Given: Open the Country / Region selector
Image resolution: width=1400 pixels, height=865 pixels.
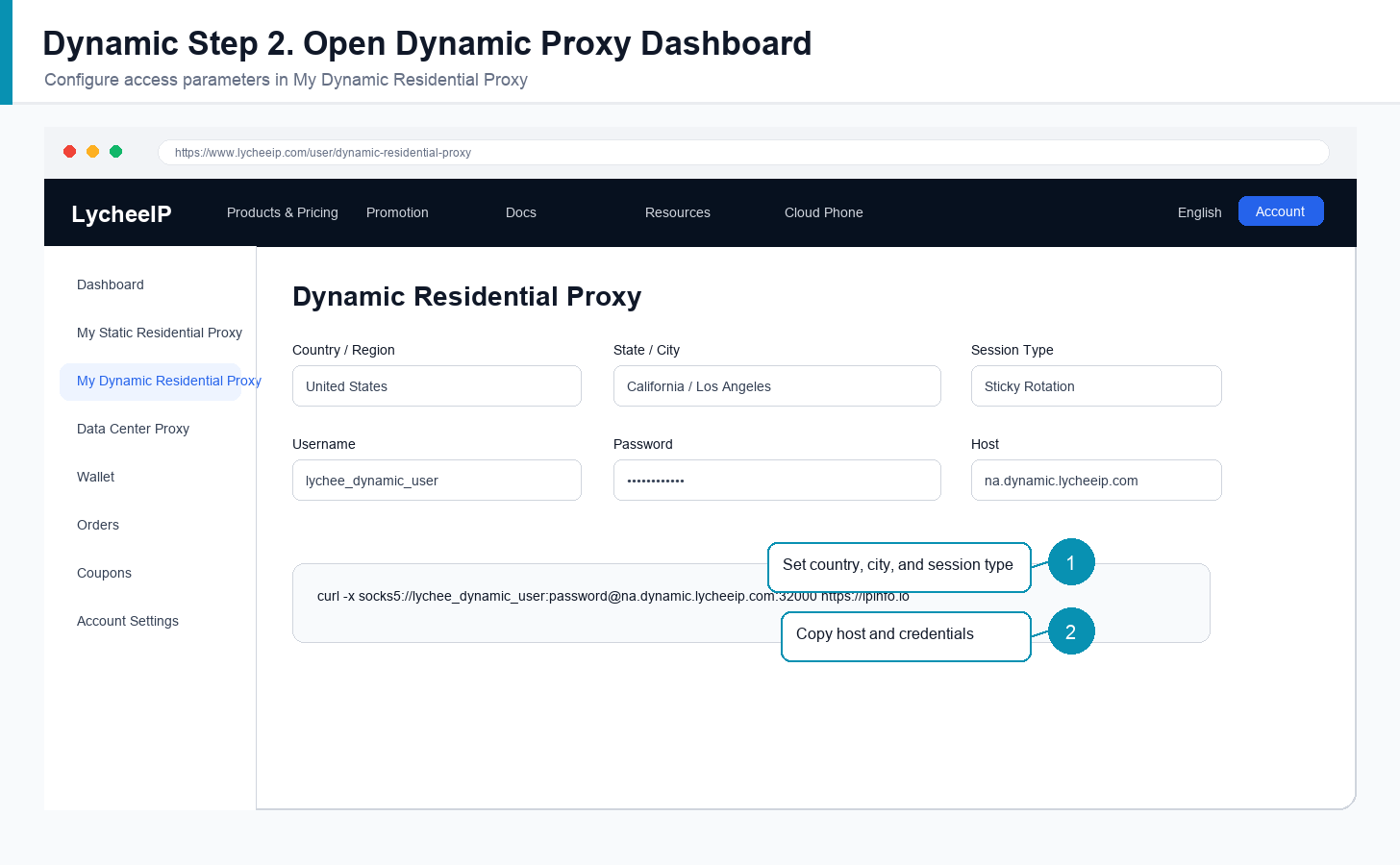Looking at the screenshot, I should pyautogui.click(x=437, y=386).
